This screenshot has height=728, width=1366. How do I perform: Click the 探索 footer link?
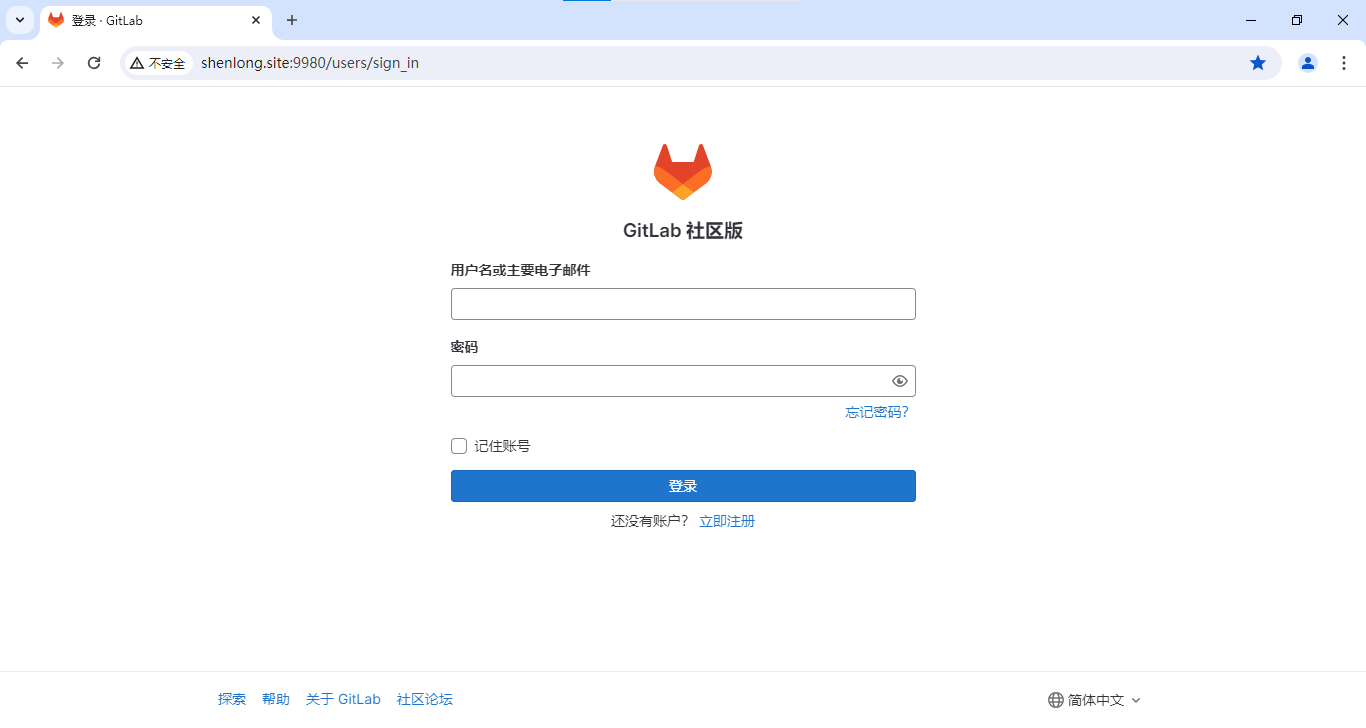(232, 699)
